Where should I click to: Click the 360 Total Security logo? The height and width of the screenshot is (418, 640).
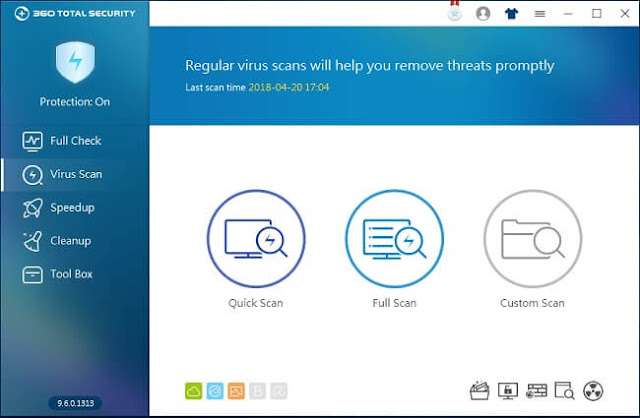click(75, 13)
